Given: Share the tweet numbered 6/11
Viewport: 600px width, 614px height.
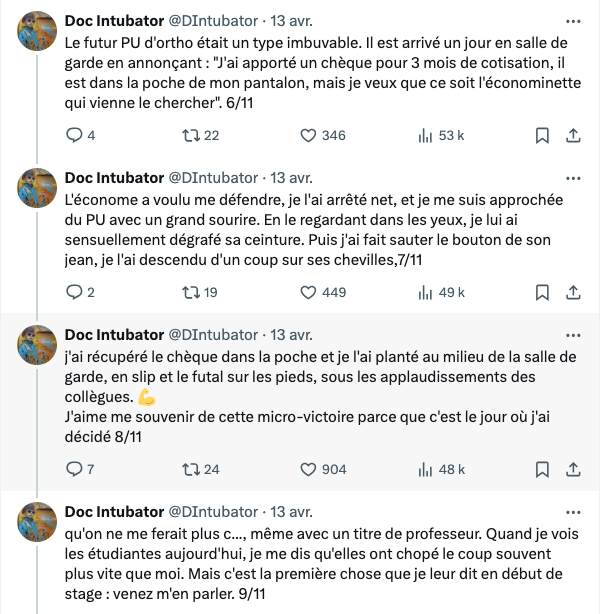Looking at the screenshot, I should pos(574,135).
